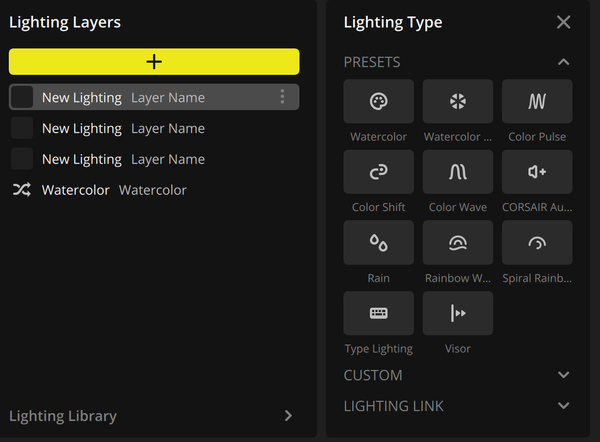Viewport: 600px width, 442px height.
Task: Select the Rainbow Wave preset
Action: [458, 243]
